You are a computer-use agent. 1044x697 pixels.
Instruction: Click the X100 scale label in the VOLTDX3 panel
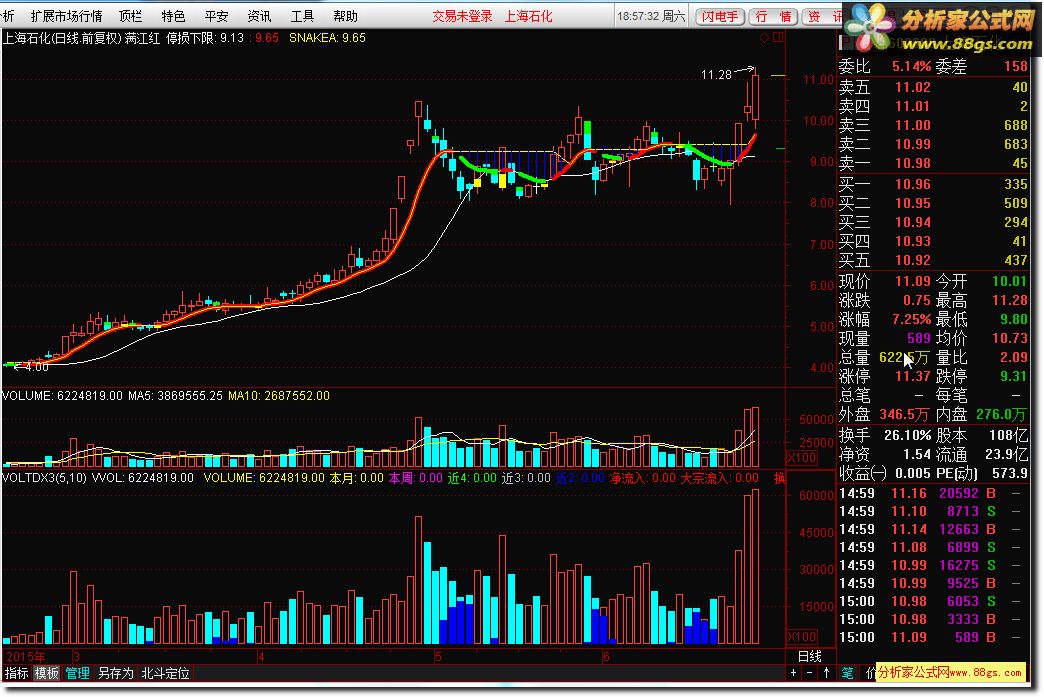pos(802,636)
